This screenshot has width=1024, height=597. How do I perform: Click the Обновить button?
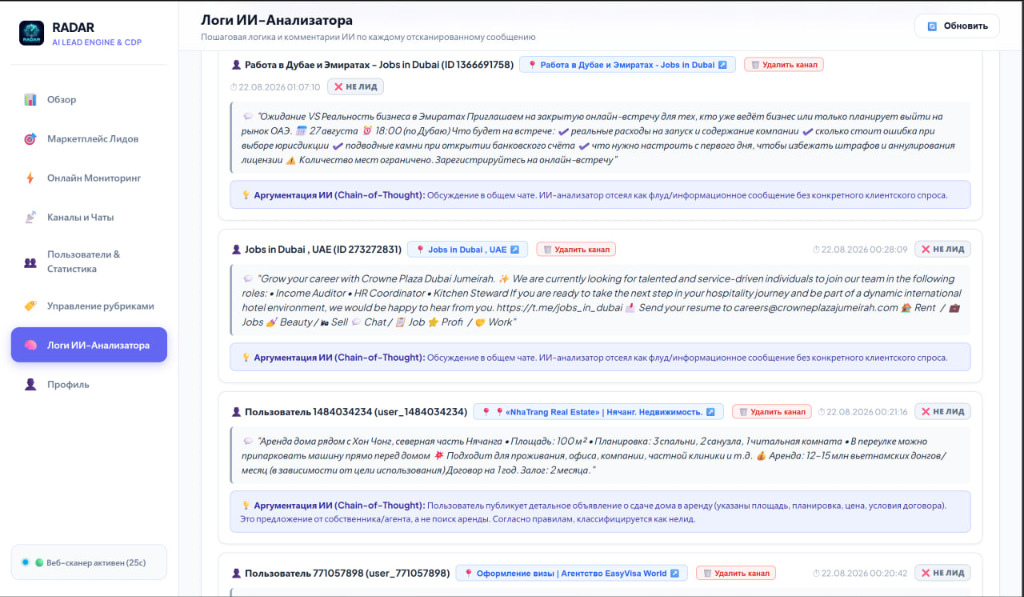click(957, 26)
